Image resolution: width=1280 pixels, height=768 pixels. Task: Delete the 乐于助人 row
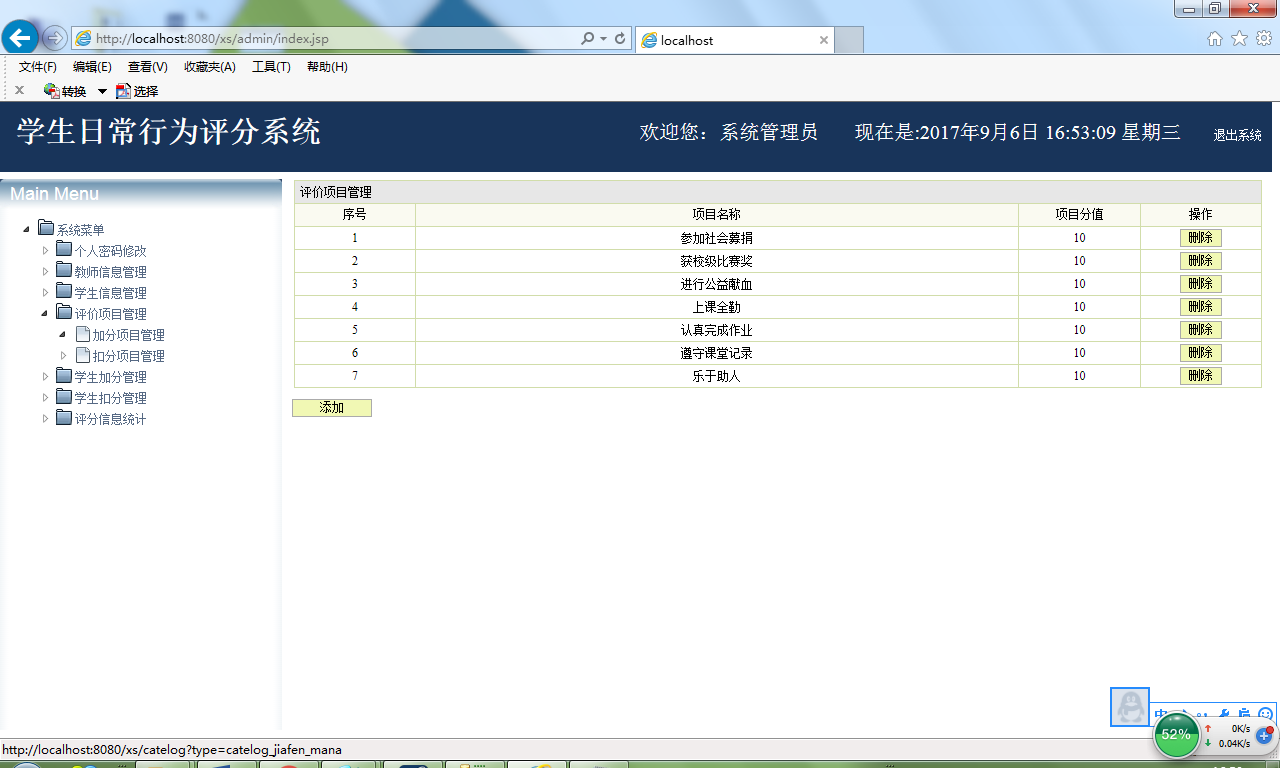tap(1201, 376)
